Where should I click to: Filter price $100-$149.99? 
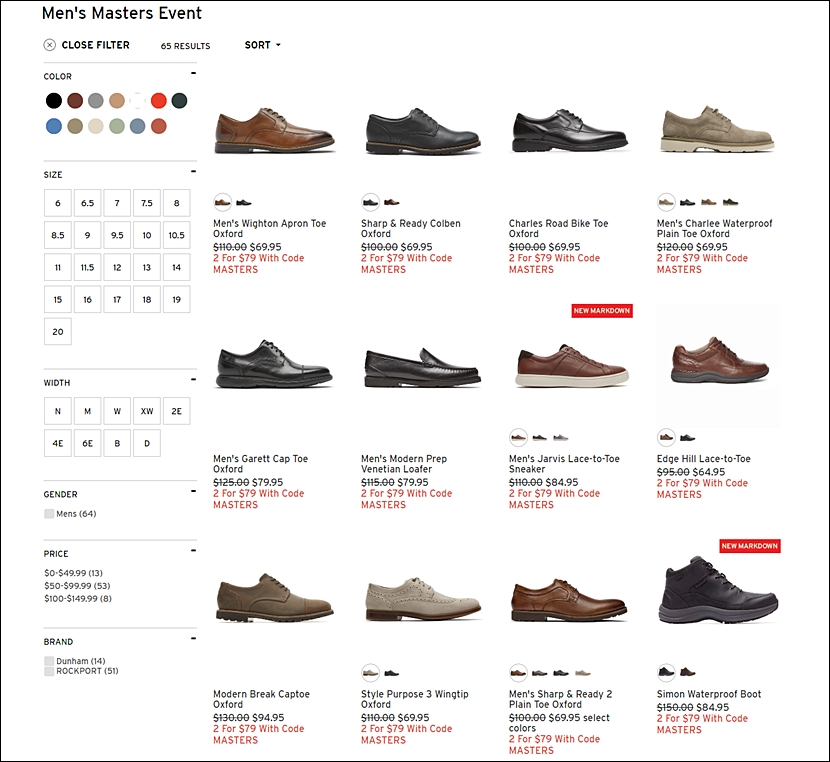pos(78,598)
